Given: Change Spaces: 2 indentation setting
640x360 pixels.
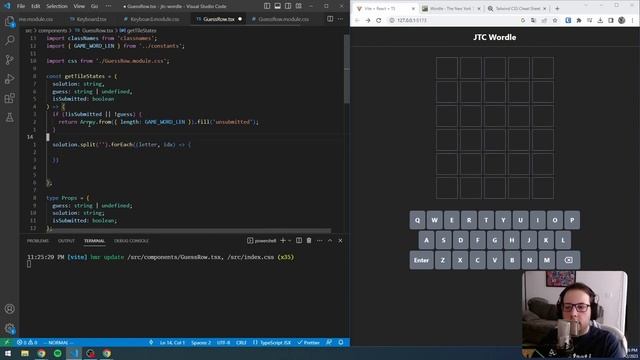Looking at the screenshot, I should tap(201, 342).
